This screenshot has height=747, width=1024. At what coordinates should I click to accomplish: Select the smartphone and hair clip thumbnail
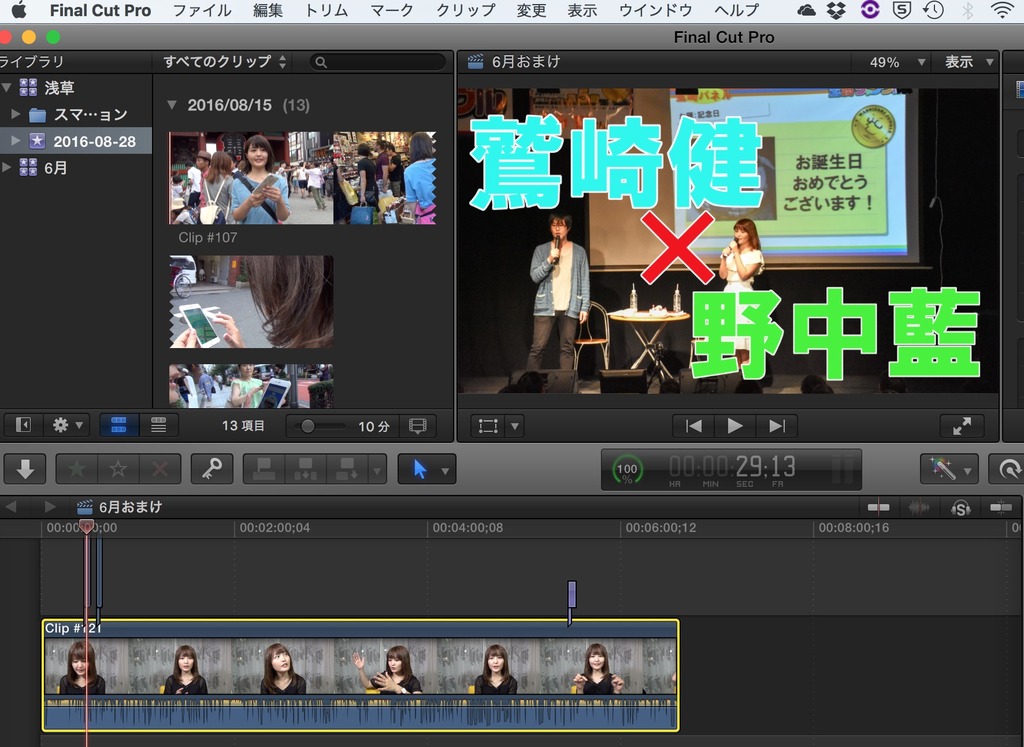click(251, 301)
